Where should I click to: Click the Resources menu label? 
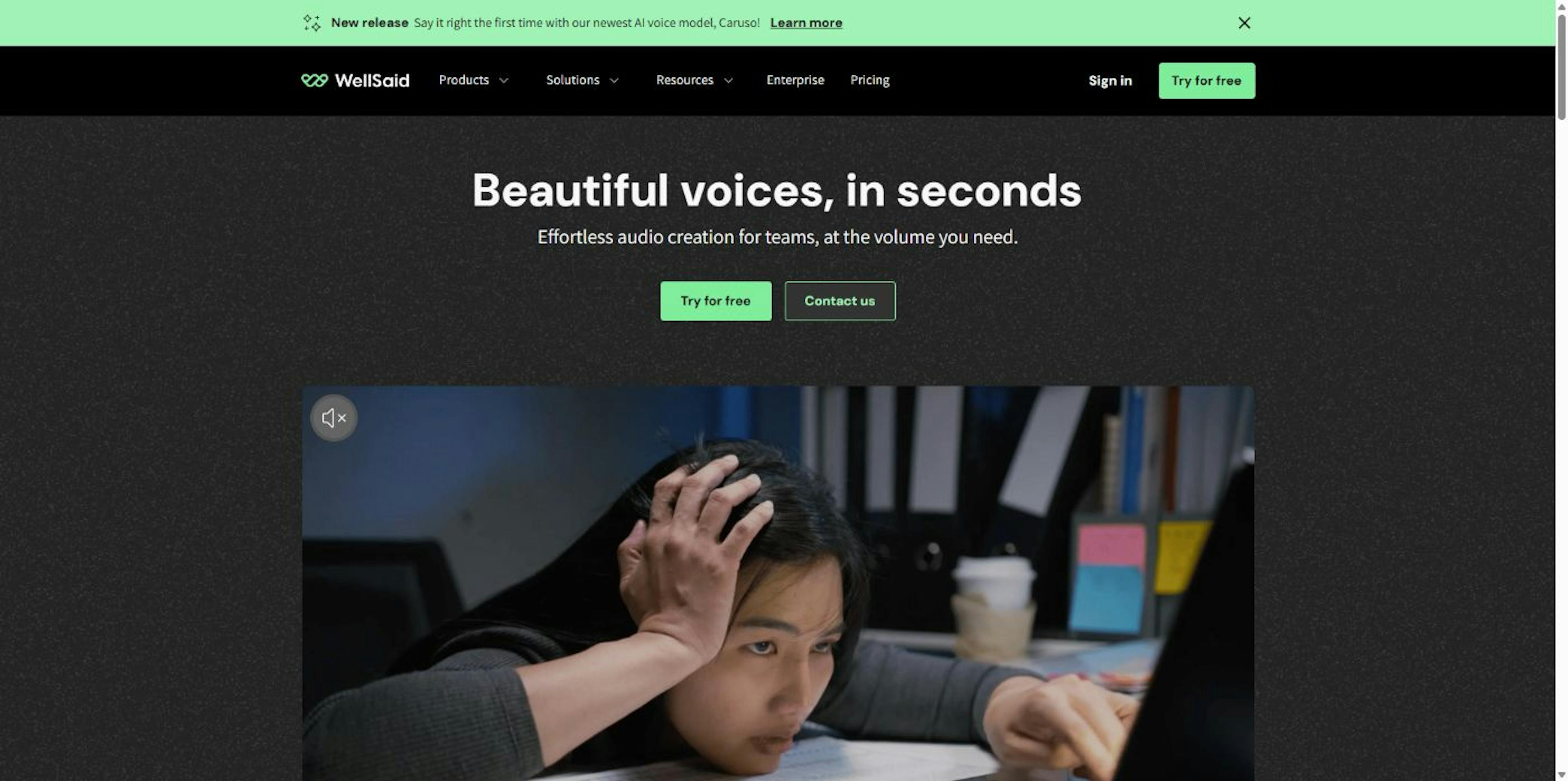tap(685, 80)
